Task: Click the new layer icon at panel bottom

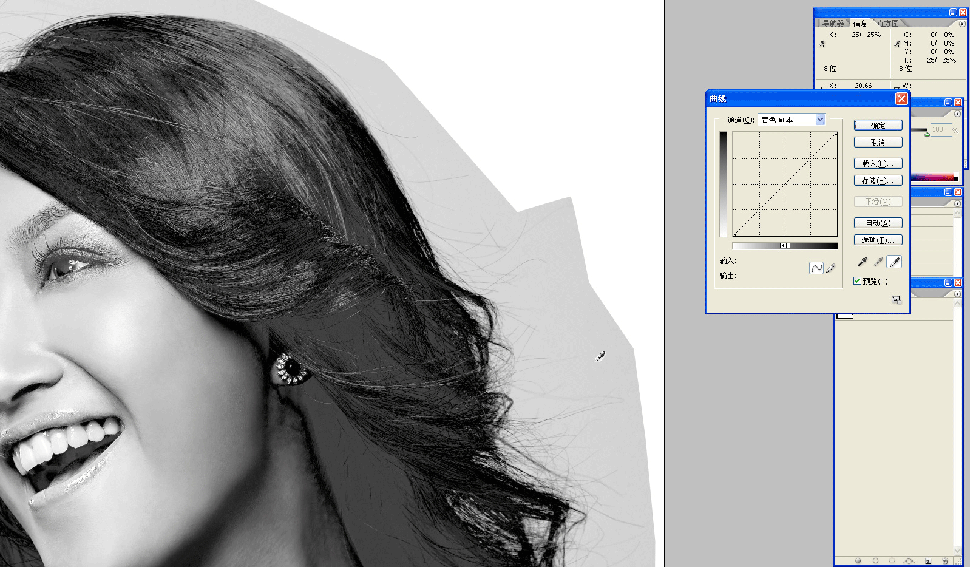Action: click(927, 561)
